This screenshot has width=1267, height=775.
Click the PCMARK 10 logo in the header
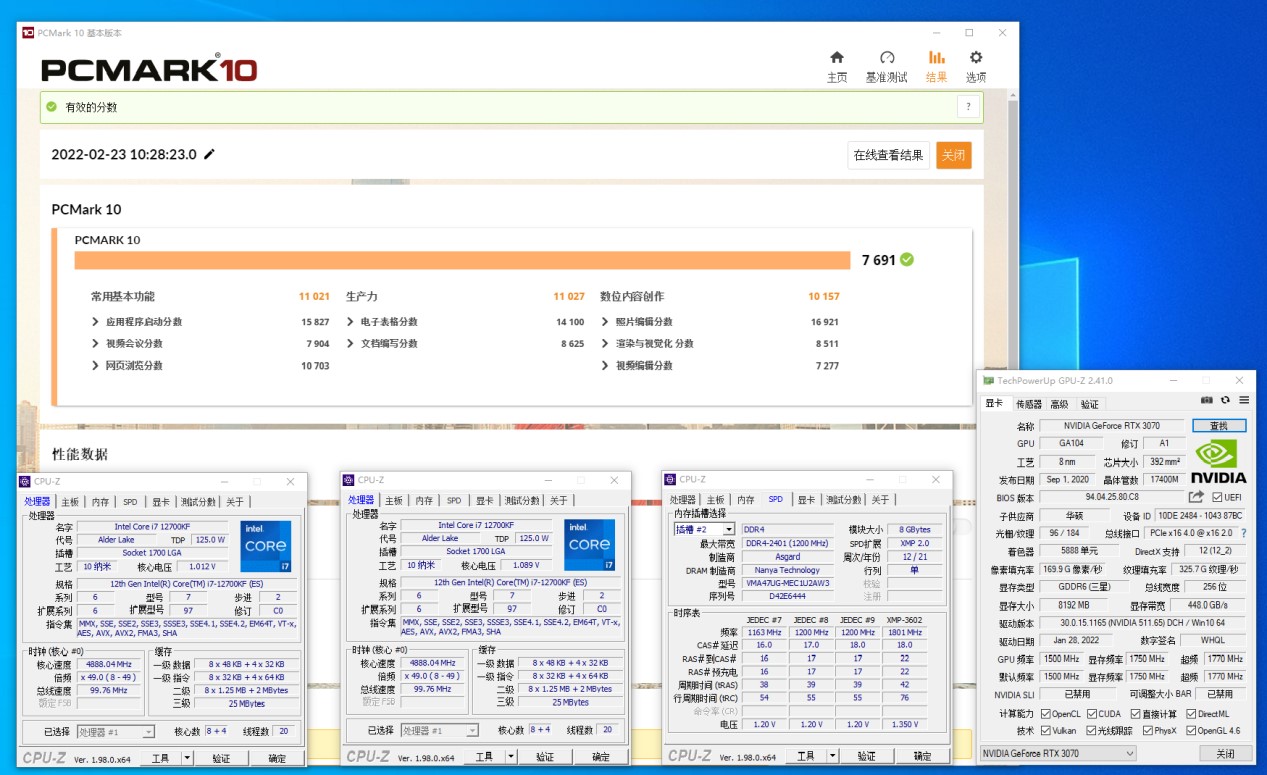pyautogui.click(x=149, y=69)
